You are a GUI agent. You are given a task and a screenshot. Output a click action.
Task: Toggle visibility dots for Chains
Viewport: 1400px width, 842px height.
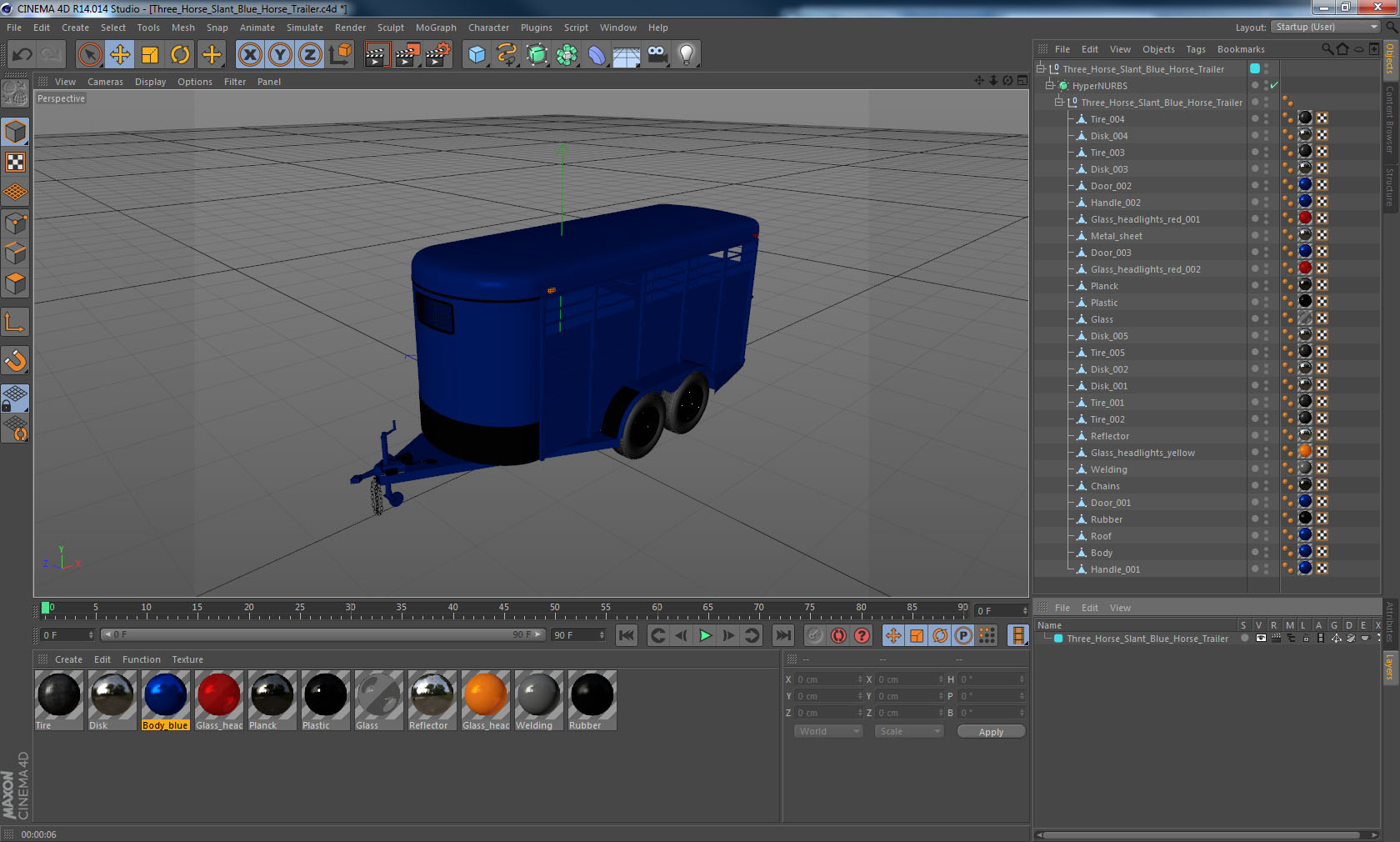pyautogui.click(x=1267, y=485)
